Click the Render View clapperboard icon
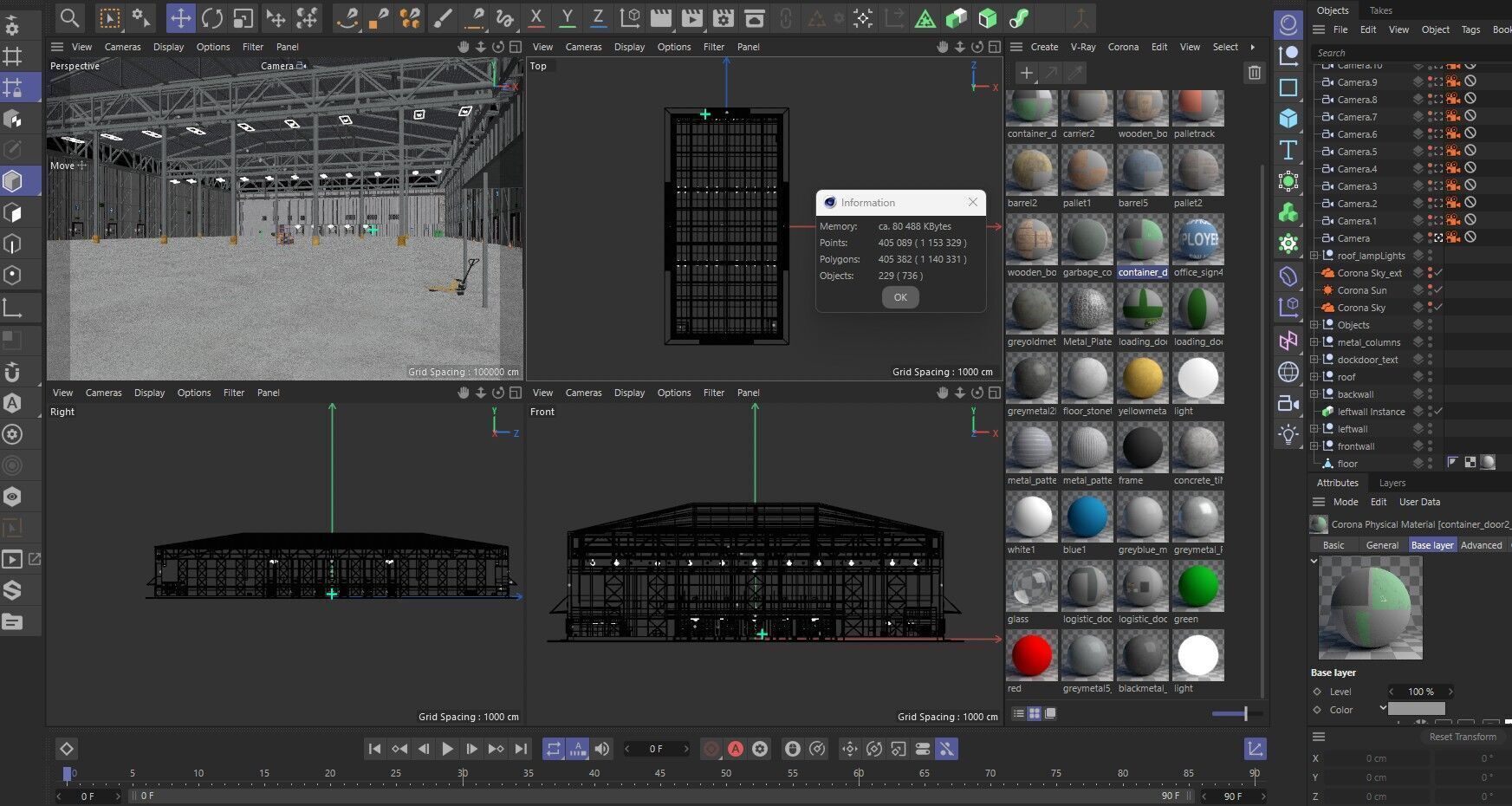The height and width of the screenshot is (806, 1512). coord(660,17)
